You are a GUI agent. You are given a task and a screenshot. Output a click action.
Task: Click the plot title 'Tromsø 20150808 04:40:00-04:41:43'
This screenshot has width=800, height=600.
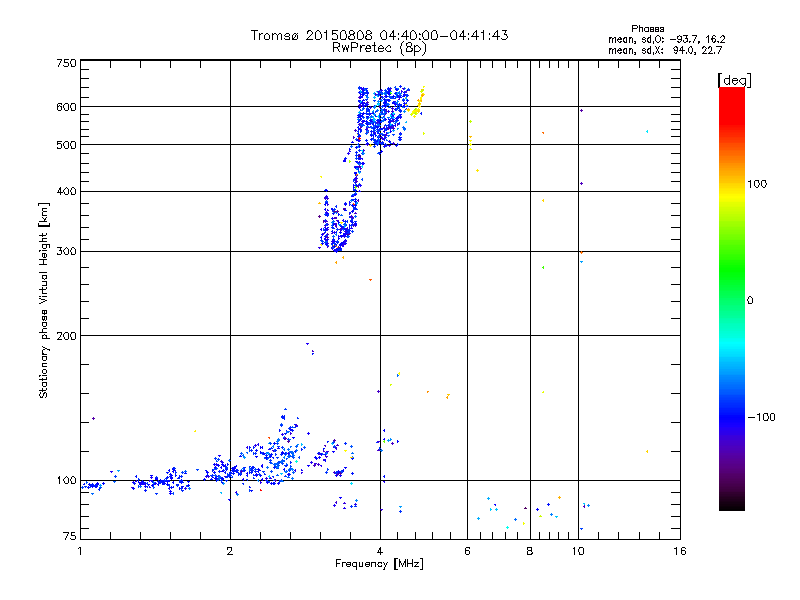[x=379, y=35]
